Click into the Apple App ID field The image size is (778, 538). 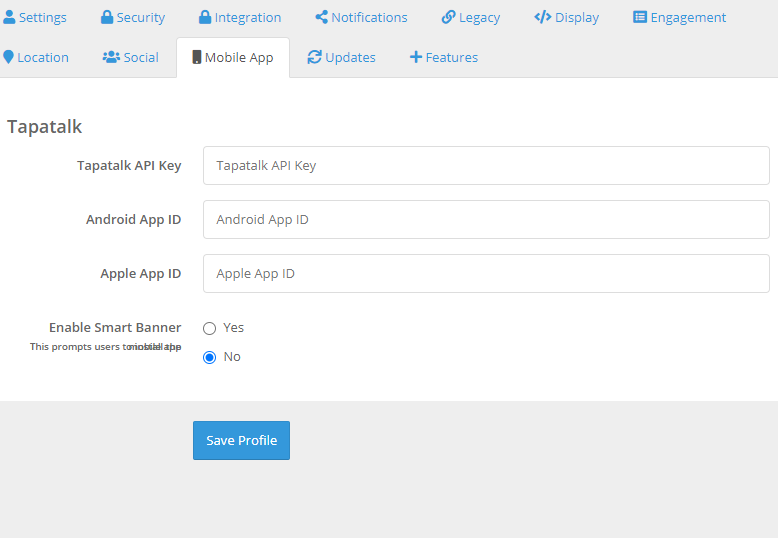[486, 273]
